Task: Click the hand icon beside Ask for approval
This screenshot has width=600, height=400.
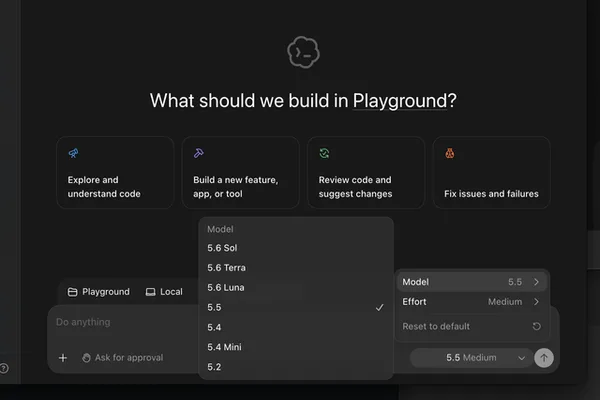Action: pos(86,358)
